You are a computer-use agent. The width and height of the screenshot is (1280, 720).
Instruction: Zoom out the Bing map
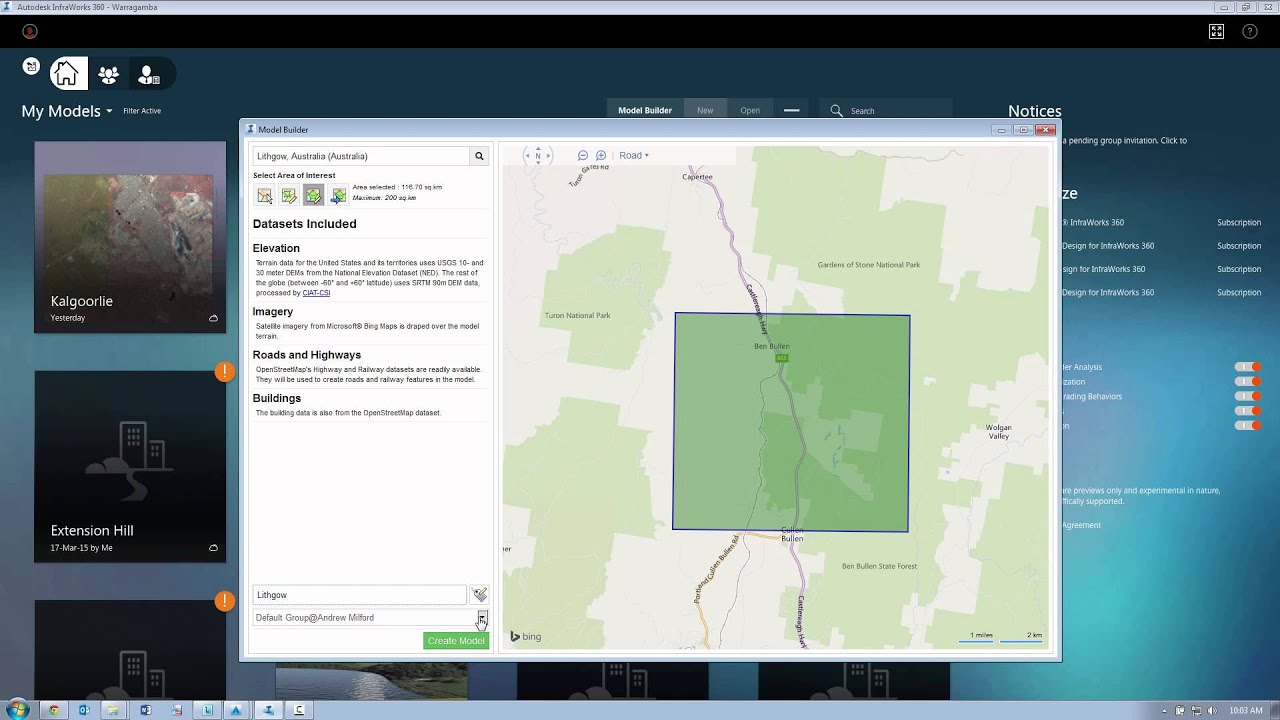pyautogui.click(x=583, y=155)
